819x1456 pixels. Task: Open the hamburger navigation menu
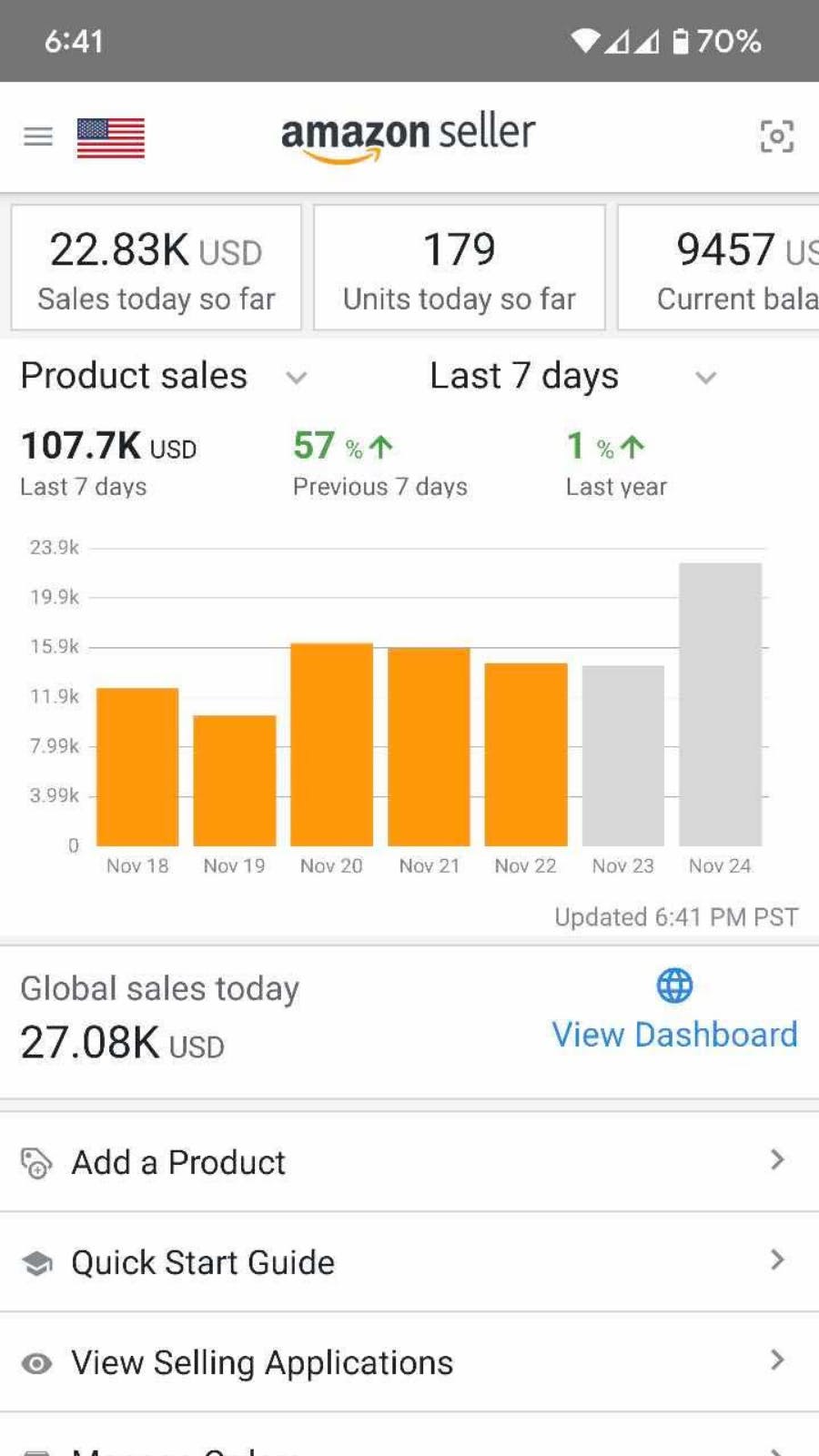[38, 136]
